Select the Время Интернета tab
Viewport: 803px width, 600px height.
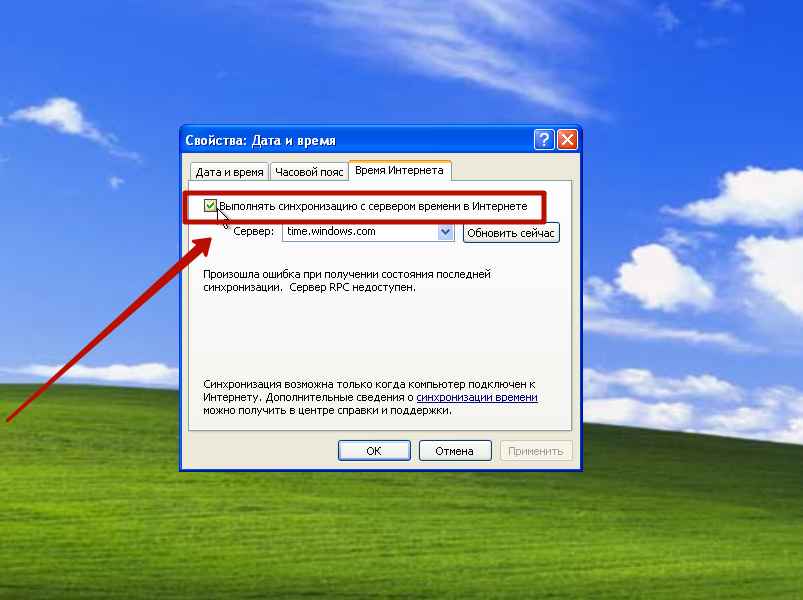(399, 170)
